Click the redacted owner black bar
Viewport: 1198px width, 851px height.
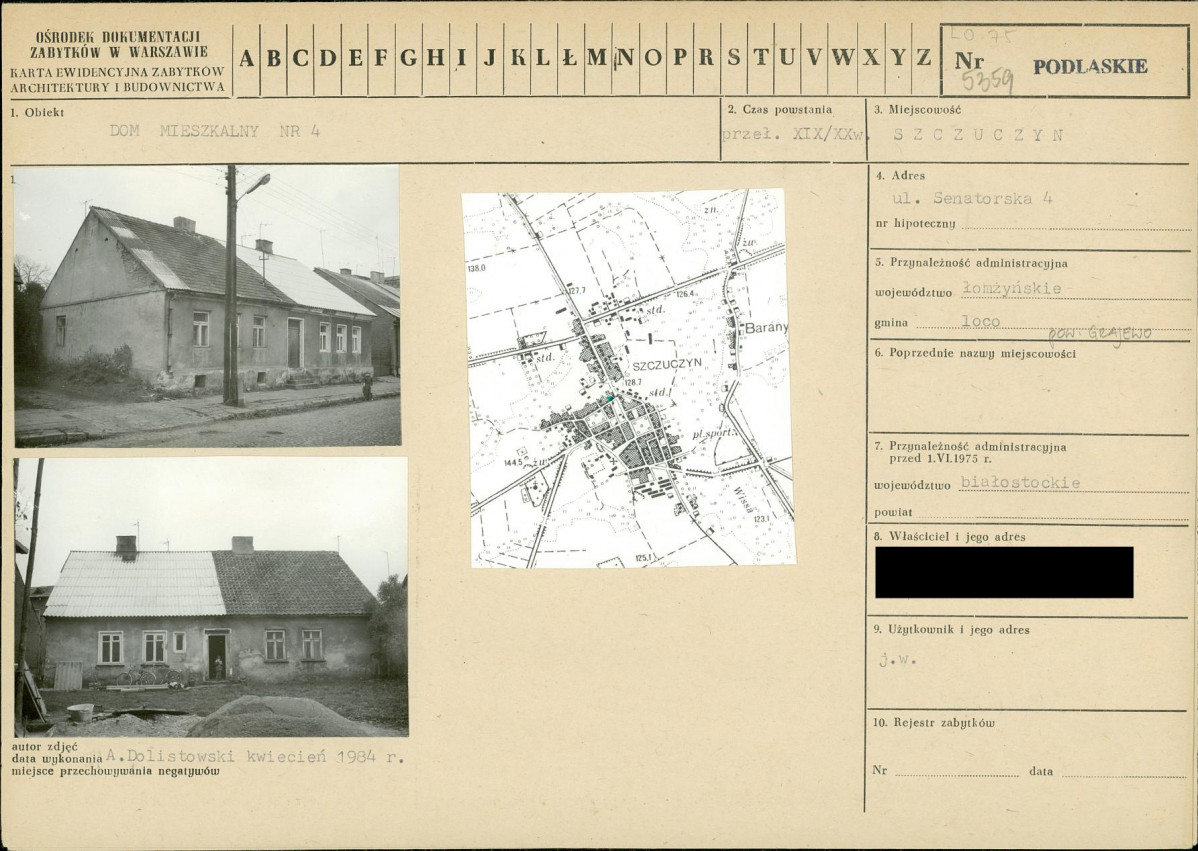[x=1004, y=572]
